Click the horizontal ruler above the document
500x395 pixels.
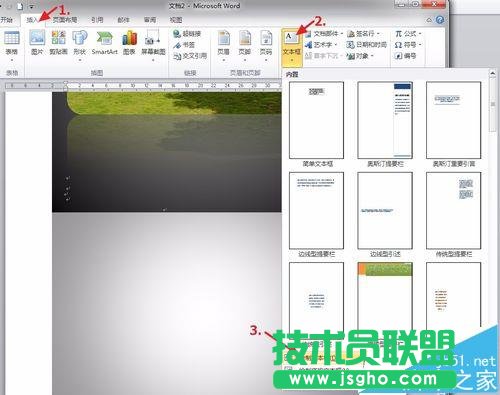[x=143, y=86]
